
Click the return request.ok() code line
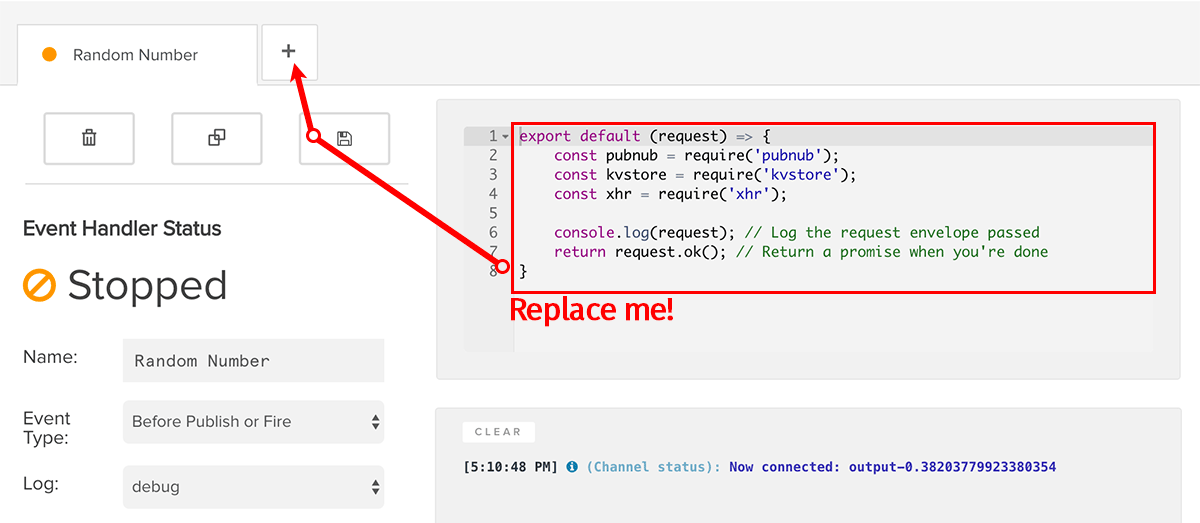pyautogui.click(x=801, y=252)
